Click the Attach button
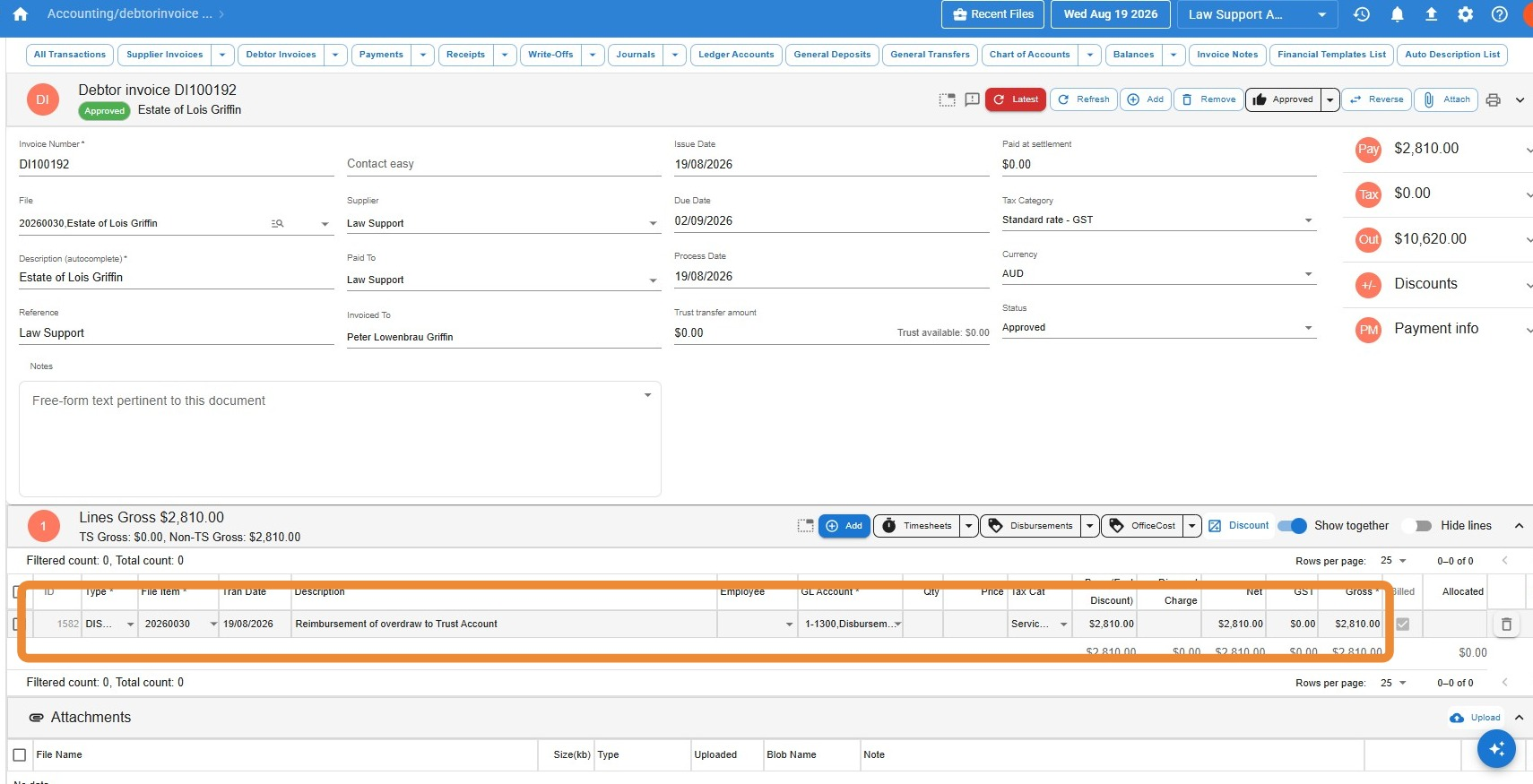The height and width of the screenshot is (784, 1533). (x=1447, y=99)
